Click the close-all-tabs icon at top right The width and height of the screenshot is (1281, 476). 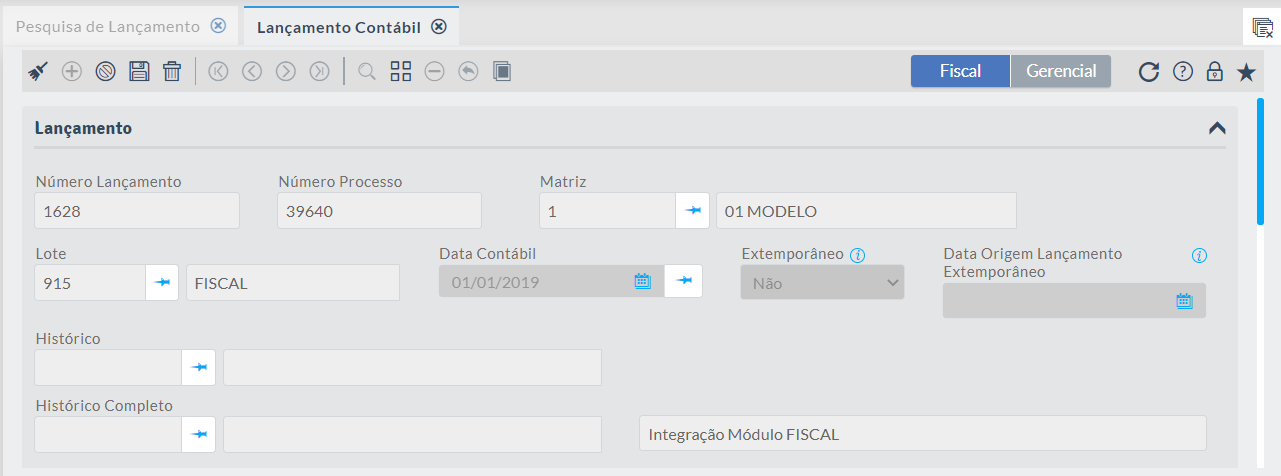(1261, 27)
